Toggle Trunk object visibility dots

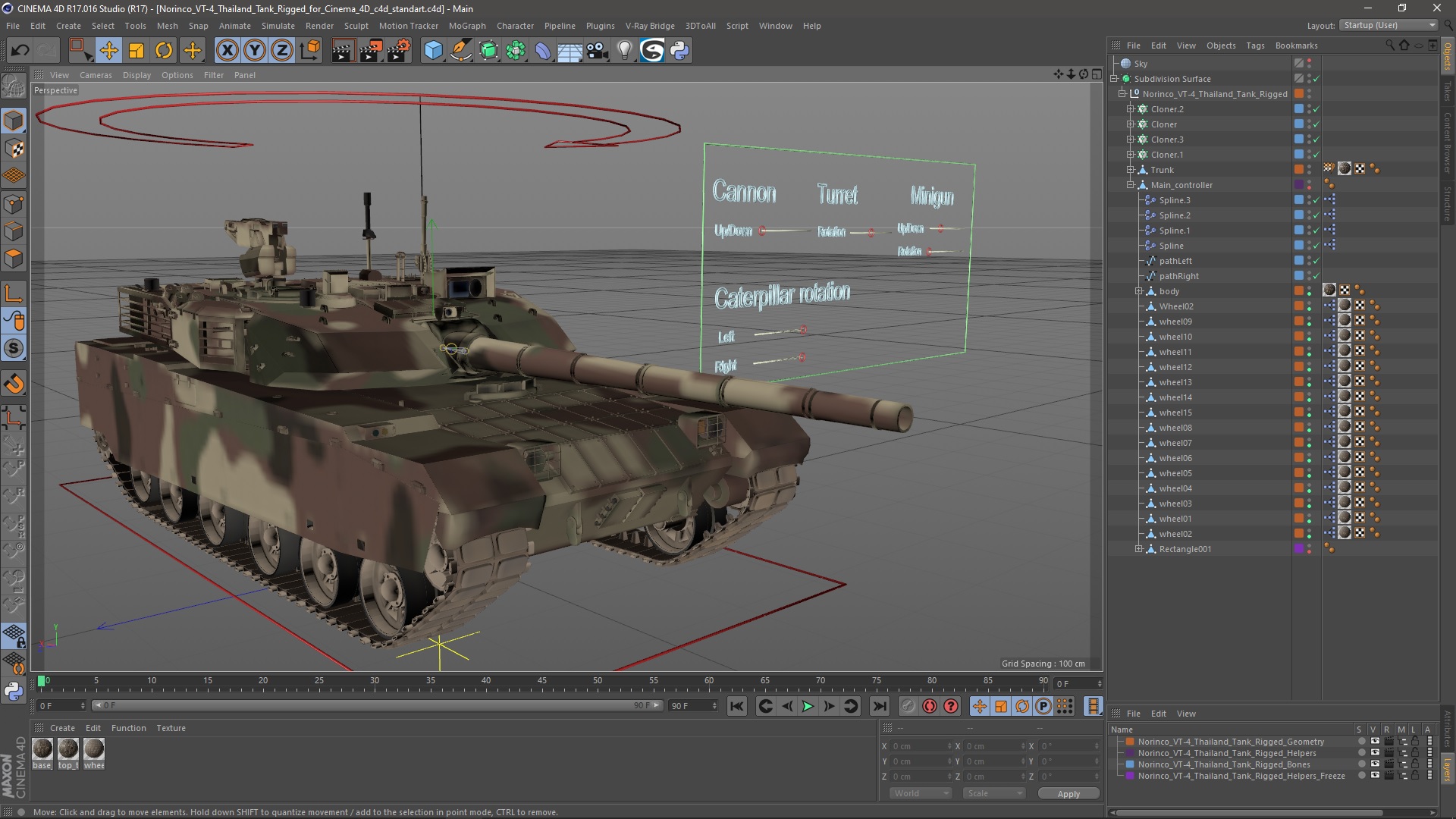pyautogui.click(x=1310, y=170)
